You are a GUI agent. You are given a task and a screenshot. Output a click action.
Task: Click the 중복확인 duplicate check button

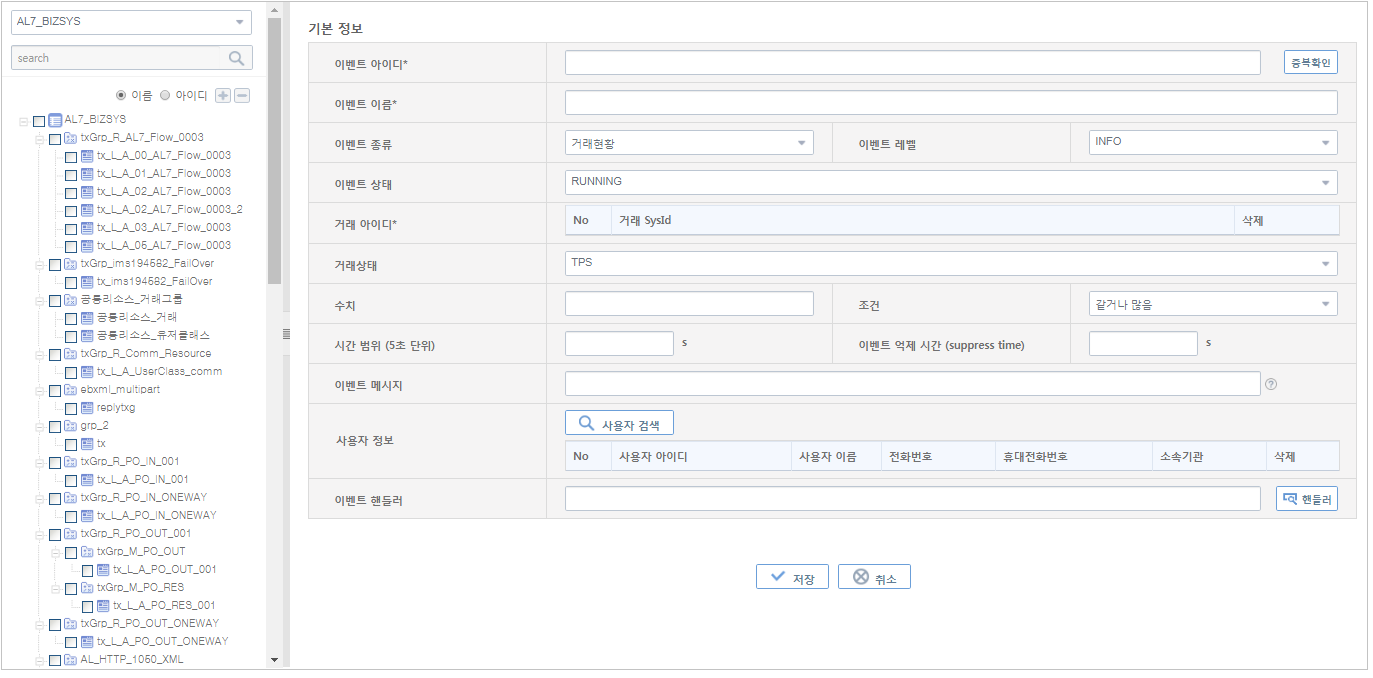click(1310, 61)
